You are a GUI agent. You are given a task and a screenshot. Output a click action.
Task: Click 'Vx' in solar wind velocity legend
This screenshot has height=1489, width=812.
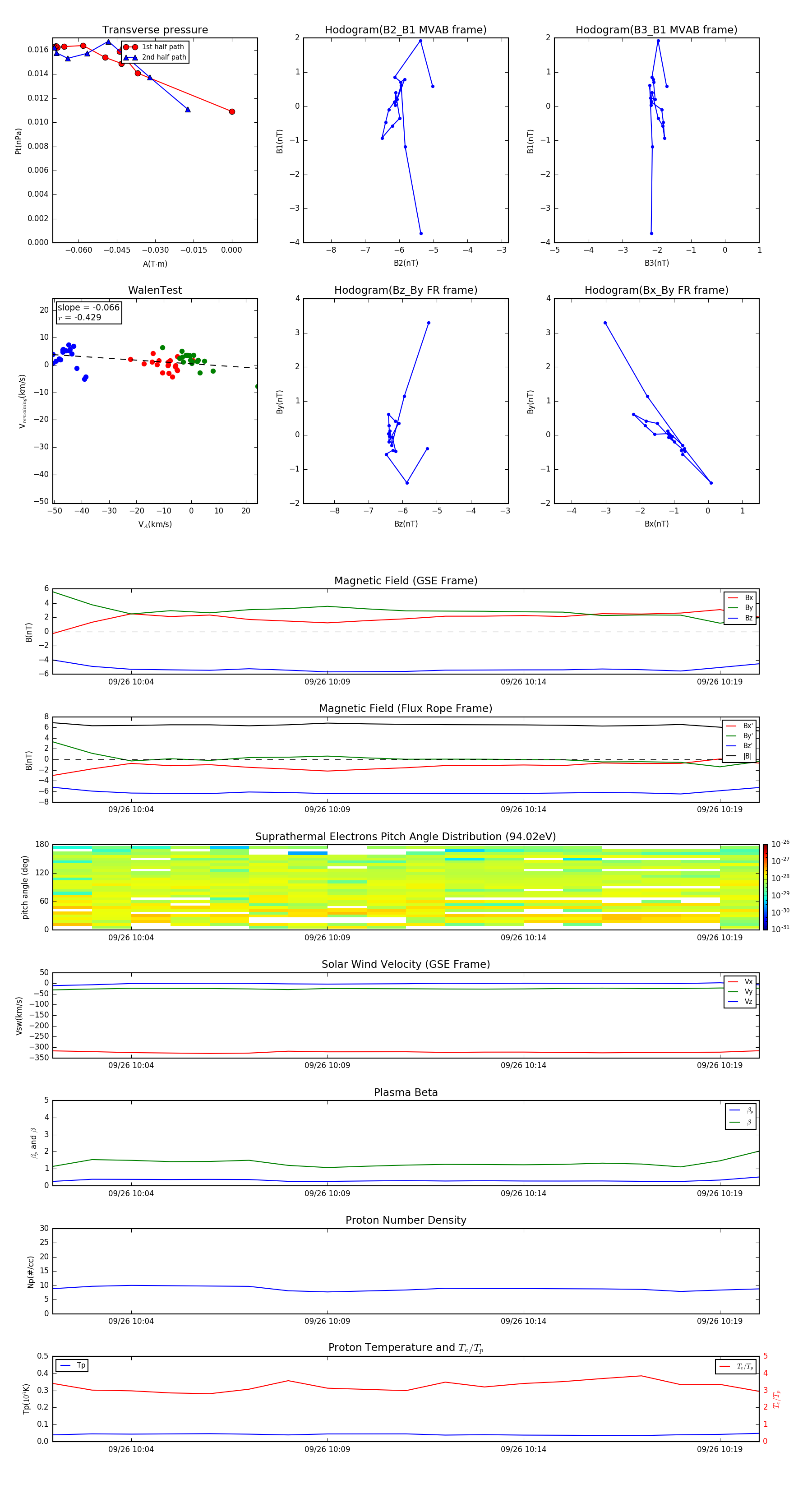740,982
